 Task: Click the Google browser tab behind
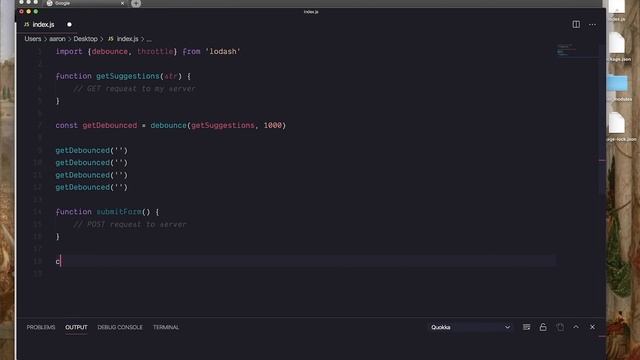[x=85, y=3]
